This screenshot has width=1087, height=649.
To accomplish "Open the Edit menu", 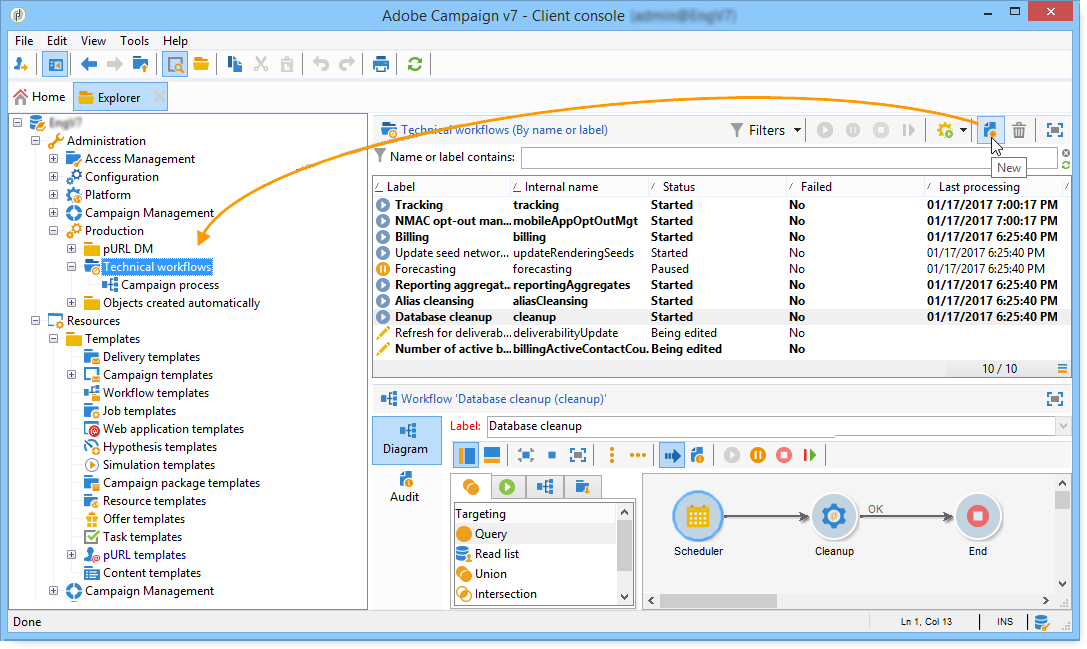I will coord(57,41).
